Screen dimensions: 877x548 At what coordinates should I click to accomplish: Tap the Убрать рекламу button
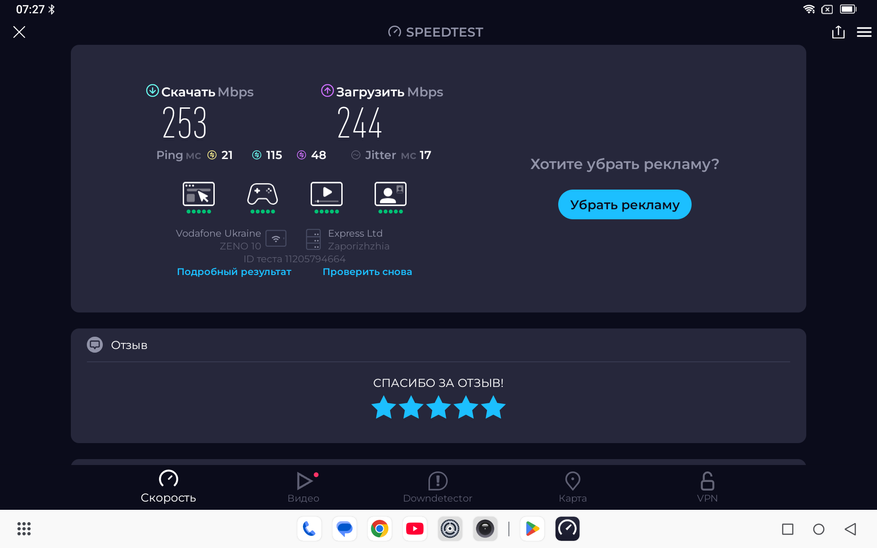pyautogui.click(x=625, y=205)
